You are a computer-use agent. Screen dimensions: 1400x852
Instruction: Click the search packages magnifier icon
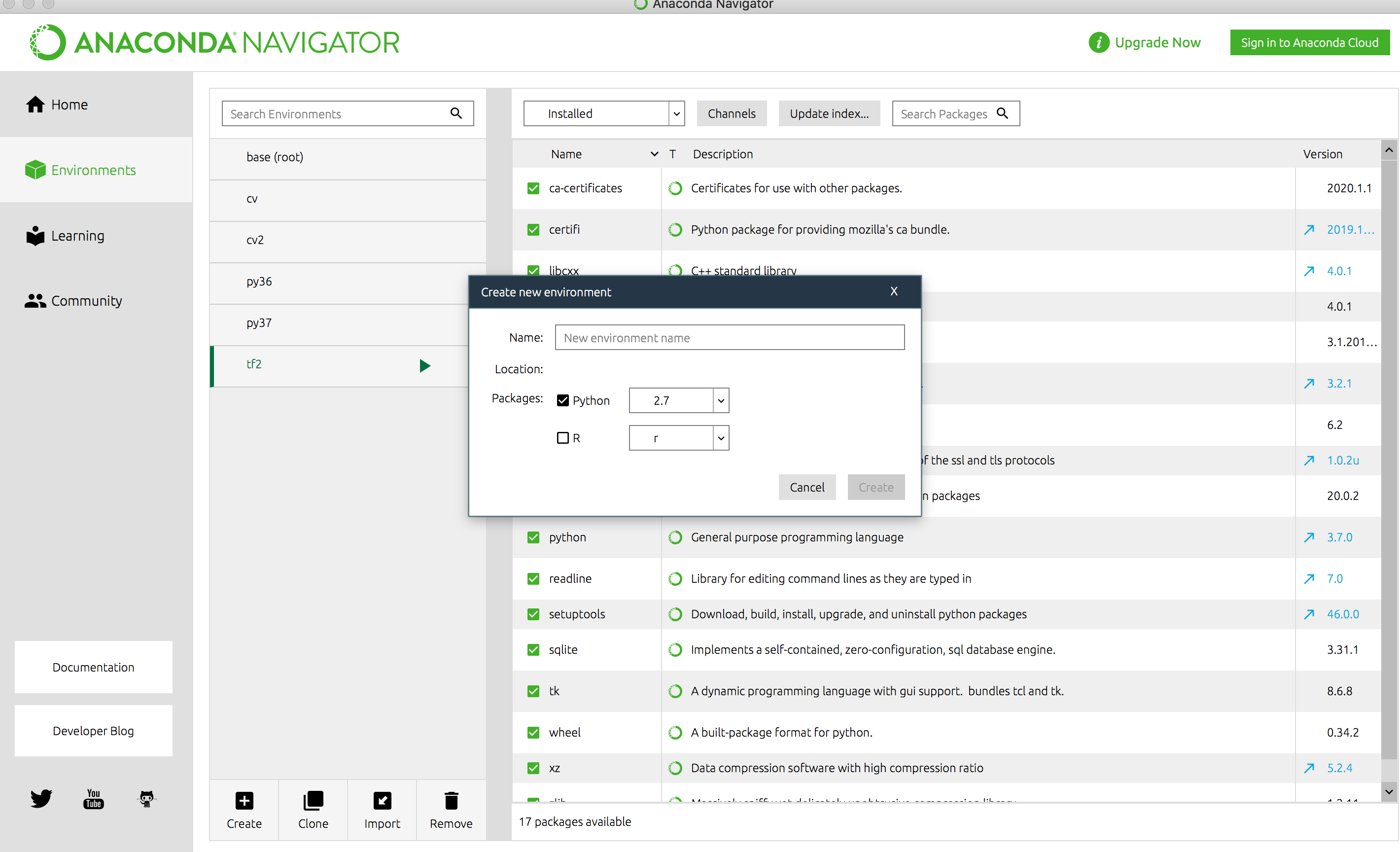[x=1003, y=113]
